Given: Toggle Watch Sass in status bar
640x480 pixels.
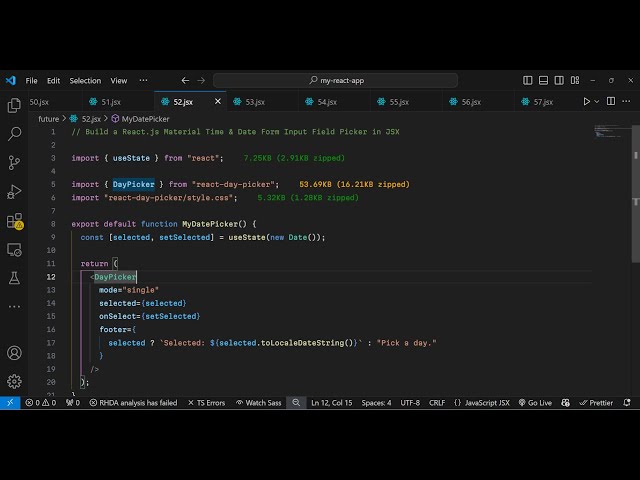Looking at the screenshot, I should pos(258,403).
